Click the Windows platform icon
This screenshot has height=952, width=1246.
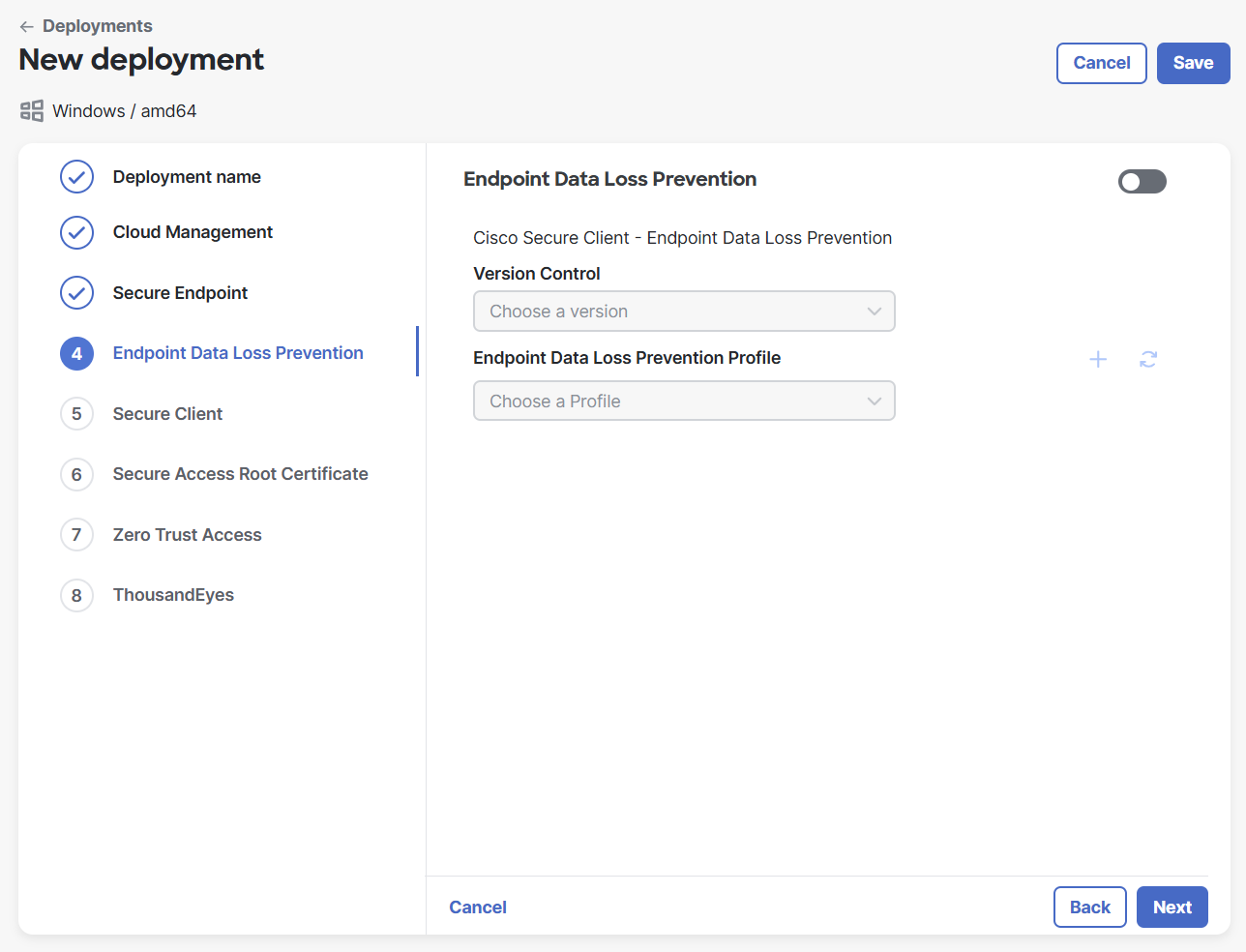click(32, 111)
